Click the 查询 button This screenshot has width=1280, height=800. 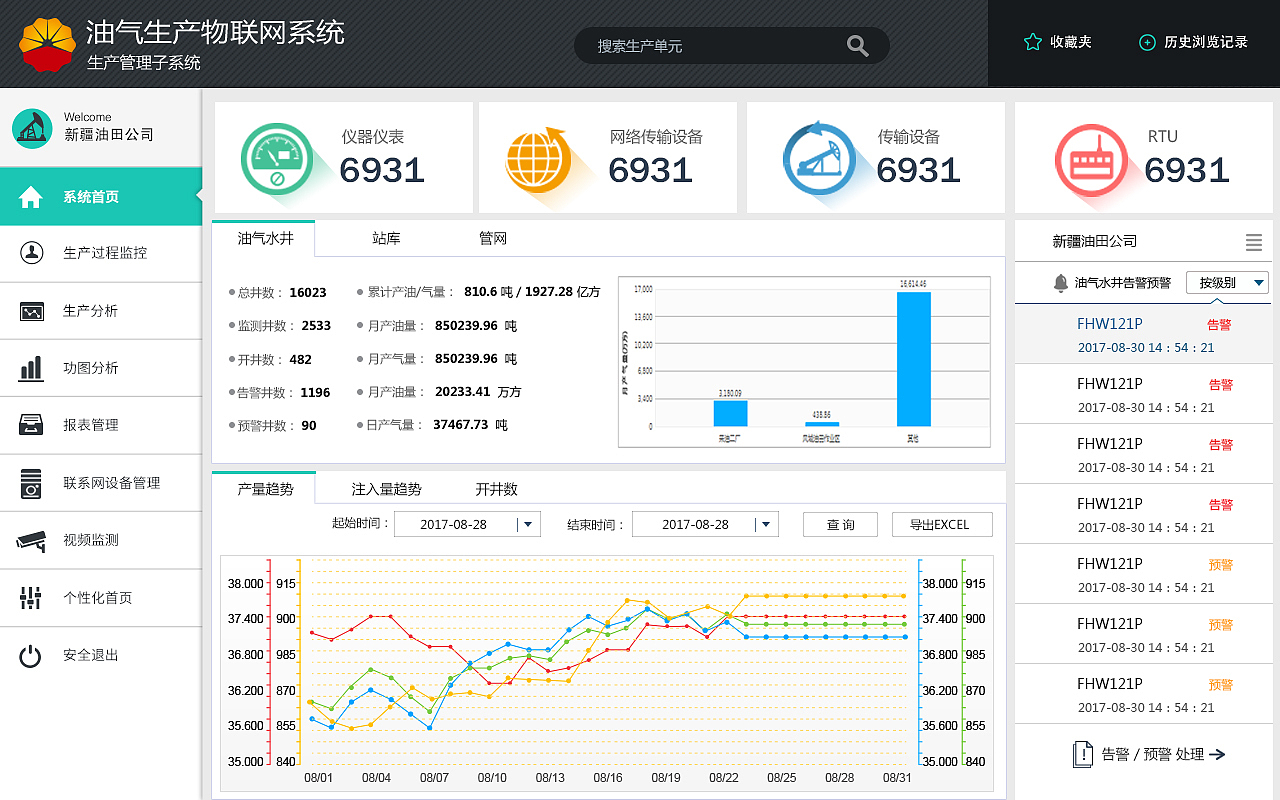click(x=840, y=523)
